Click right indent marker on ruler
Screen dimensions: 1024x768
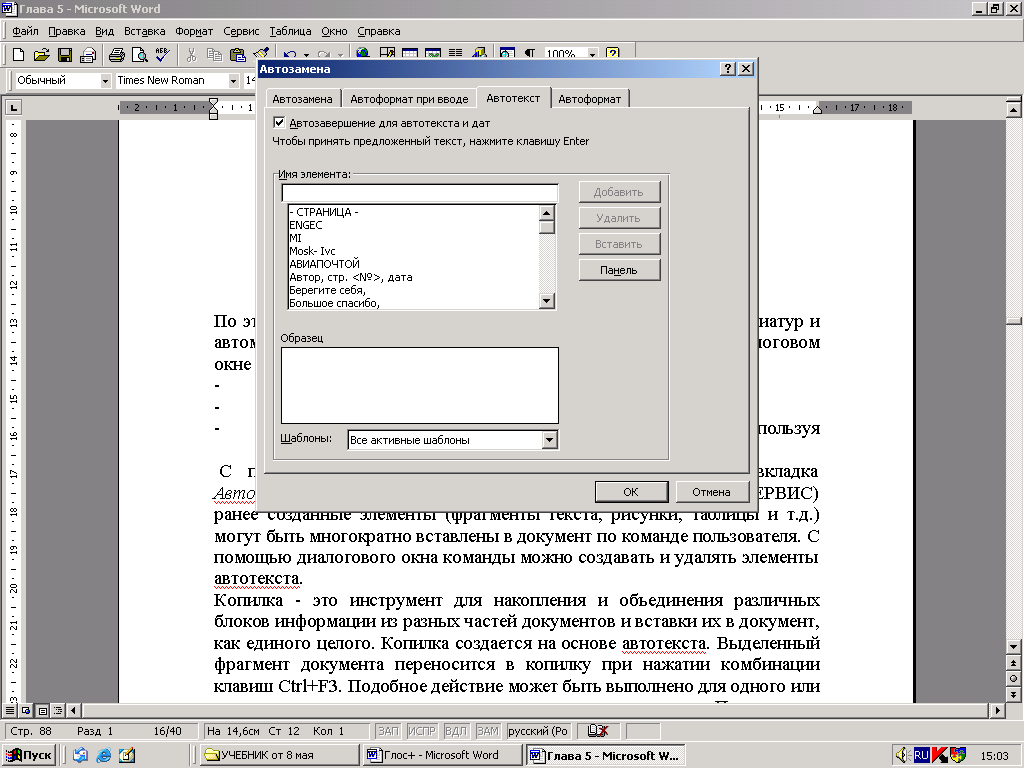pos(817,110)
